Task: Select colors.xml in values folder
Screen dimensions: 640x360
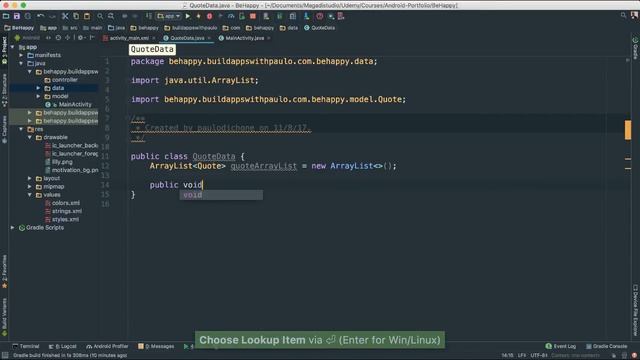Action: tap(65, 203)
